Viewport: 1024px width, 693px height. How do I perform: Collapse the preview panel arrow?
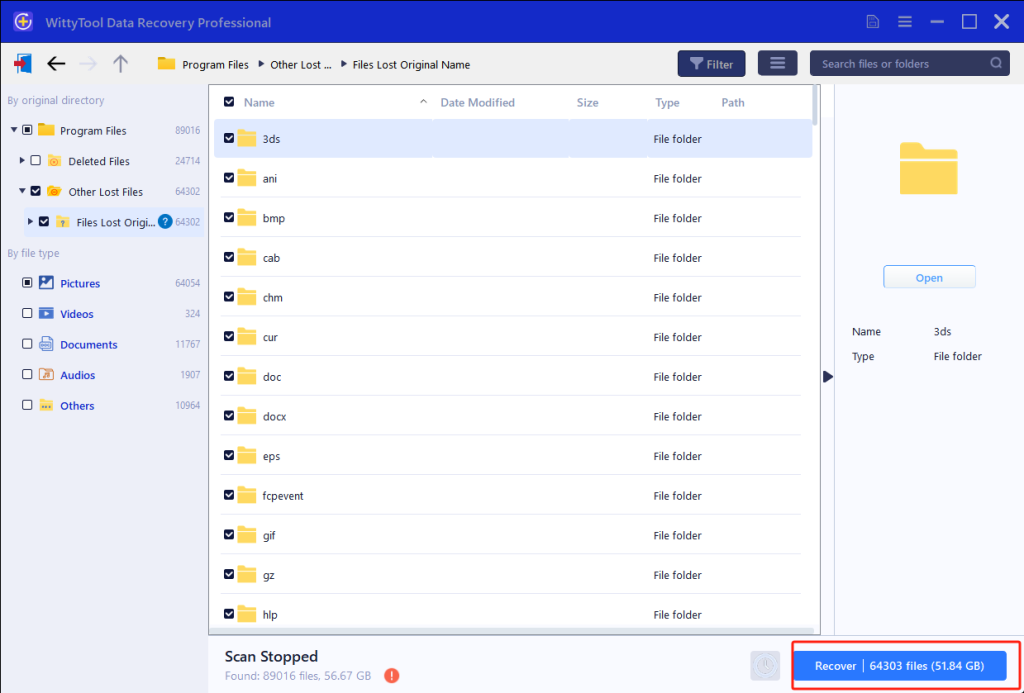click(827, 376)
